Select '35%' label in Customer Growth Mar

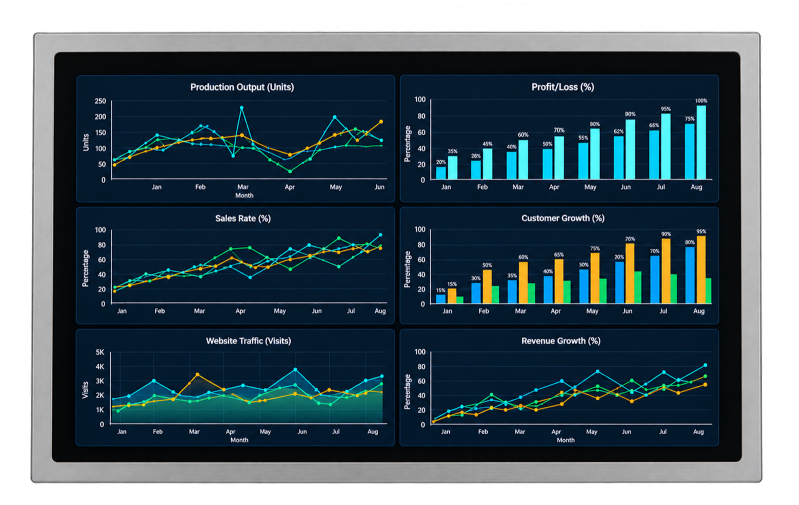pos(512,276)
